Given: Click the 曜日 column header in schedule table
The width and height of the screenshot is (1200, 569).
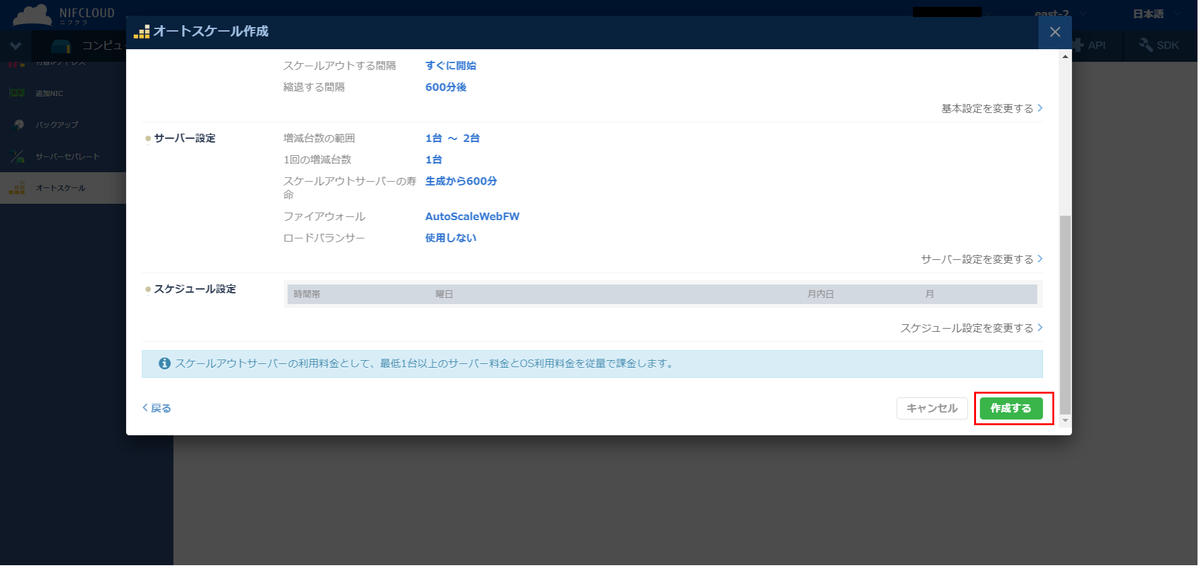Looking at the screenshot, I should pyautogui.click(x=444, y=294).
